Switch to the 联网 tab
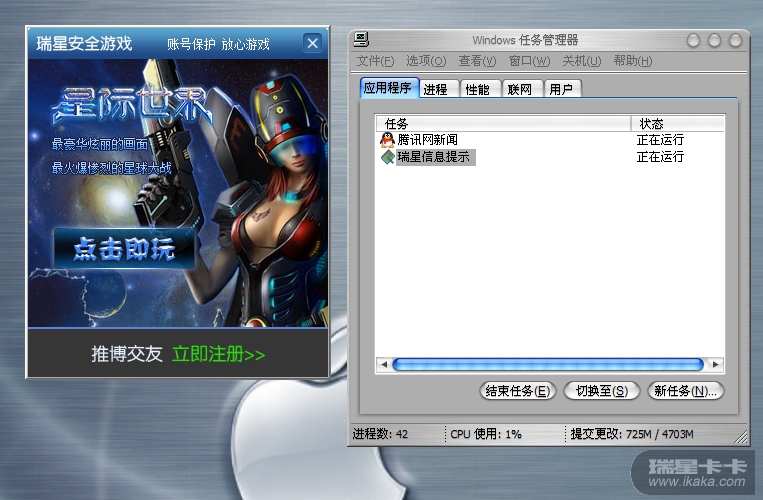 pyautogui.click(x=522, y=89)
